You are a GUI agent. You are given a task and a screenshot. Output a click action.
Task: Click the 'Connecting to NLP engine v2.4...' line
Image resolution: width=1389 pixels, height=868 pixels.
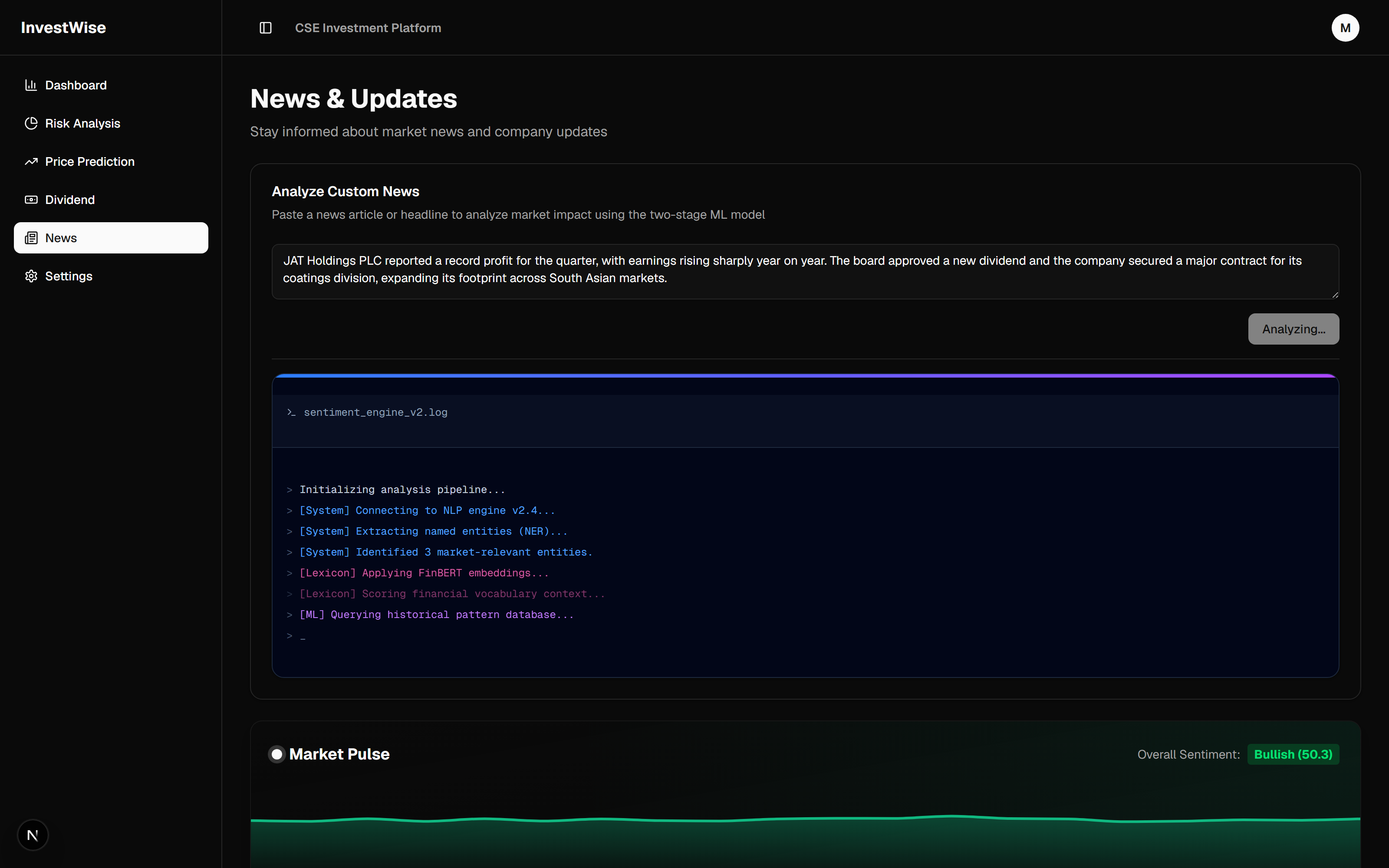(x=427, y=510)
